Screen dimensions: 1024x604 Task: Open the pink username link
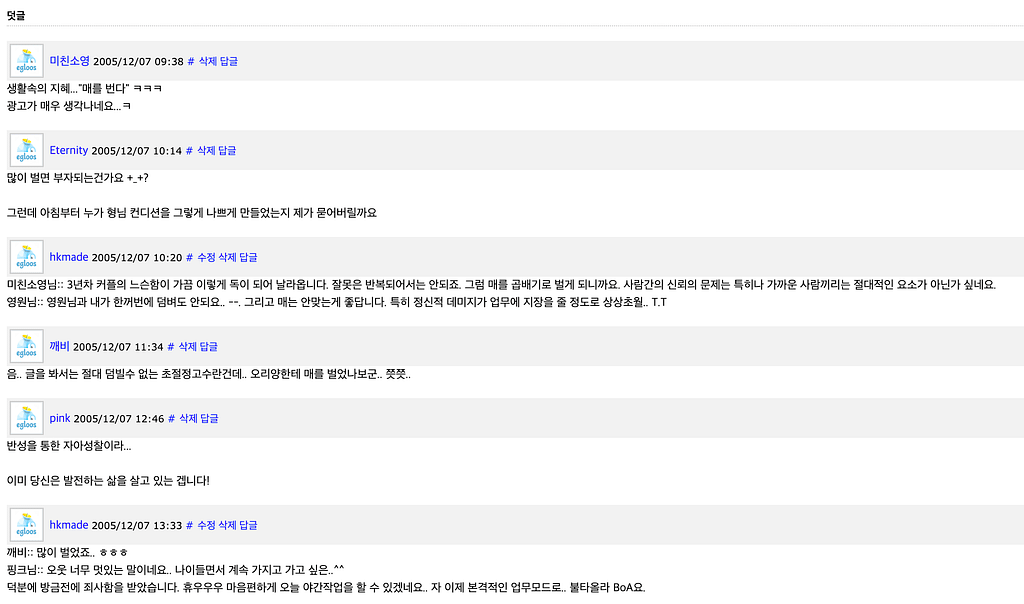pos(60,418)
